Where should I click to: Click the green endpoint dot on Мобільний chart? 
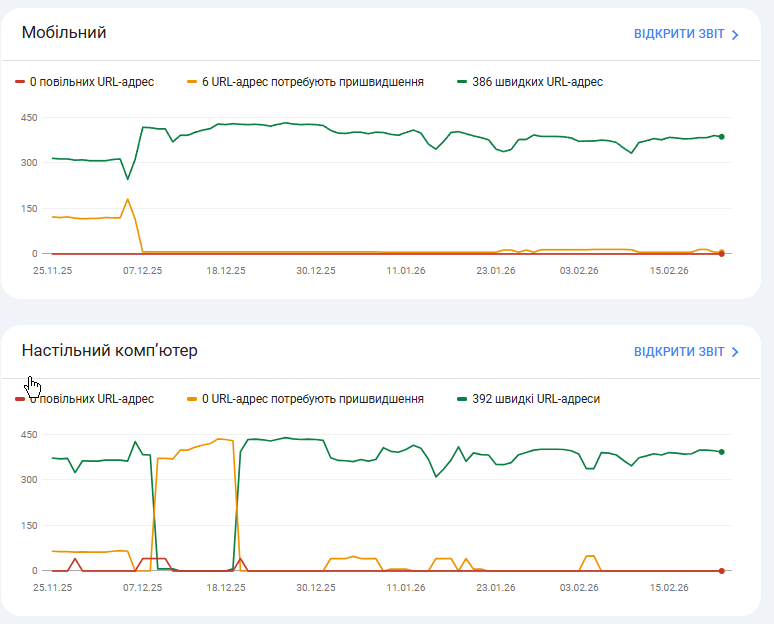pyautogui.click(x=721, y=137)
